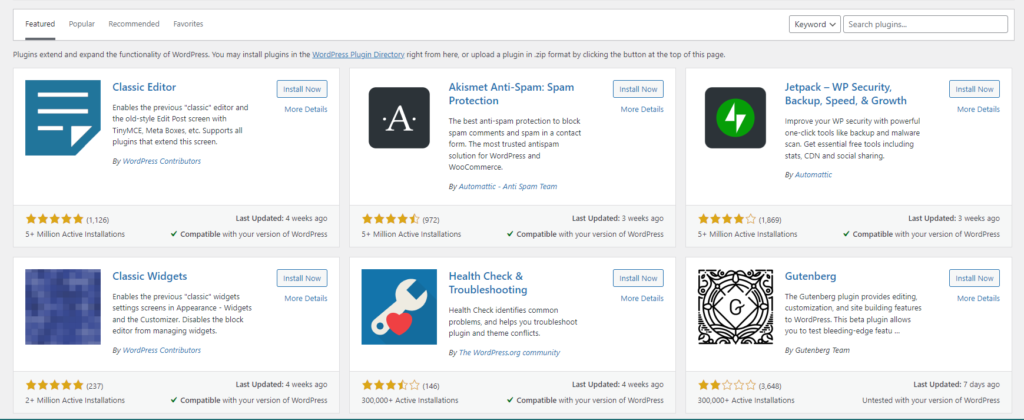
Task: Click the compatible checkmark on Classic Widgets card
Action: [x=174, y=400]
